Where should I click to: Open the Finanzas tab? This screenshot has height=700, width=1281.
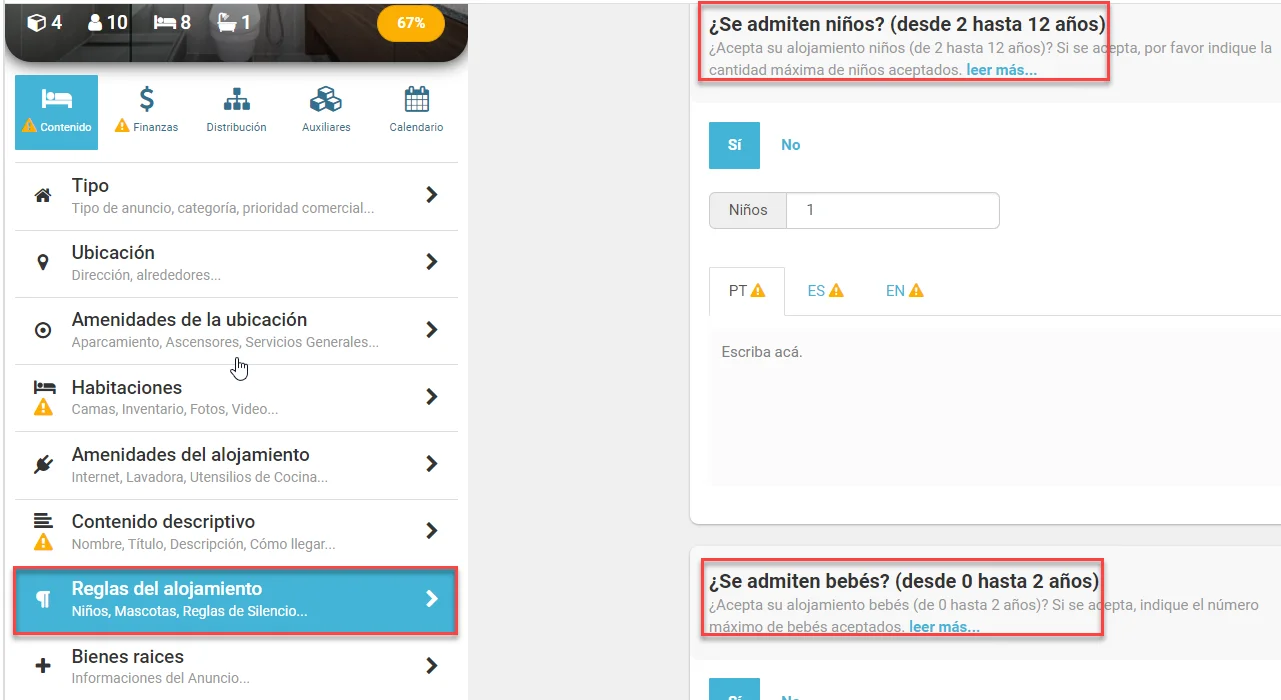click(x=146, y=112)
